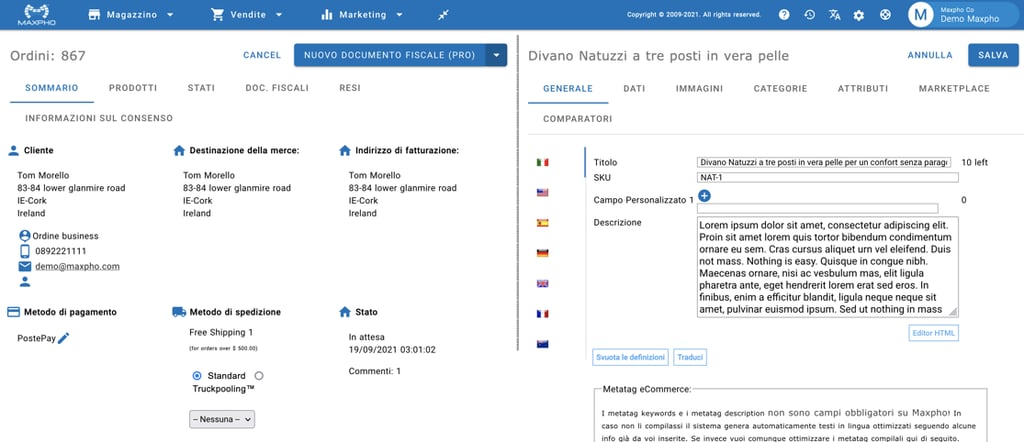Open the help question mark icon
This screenshot has width=1024, height=442.
pyautogui.click(x=784, y=14)
